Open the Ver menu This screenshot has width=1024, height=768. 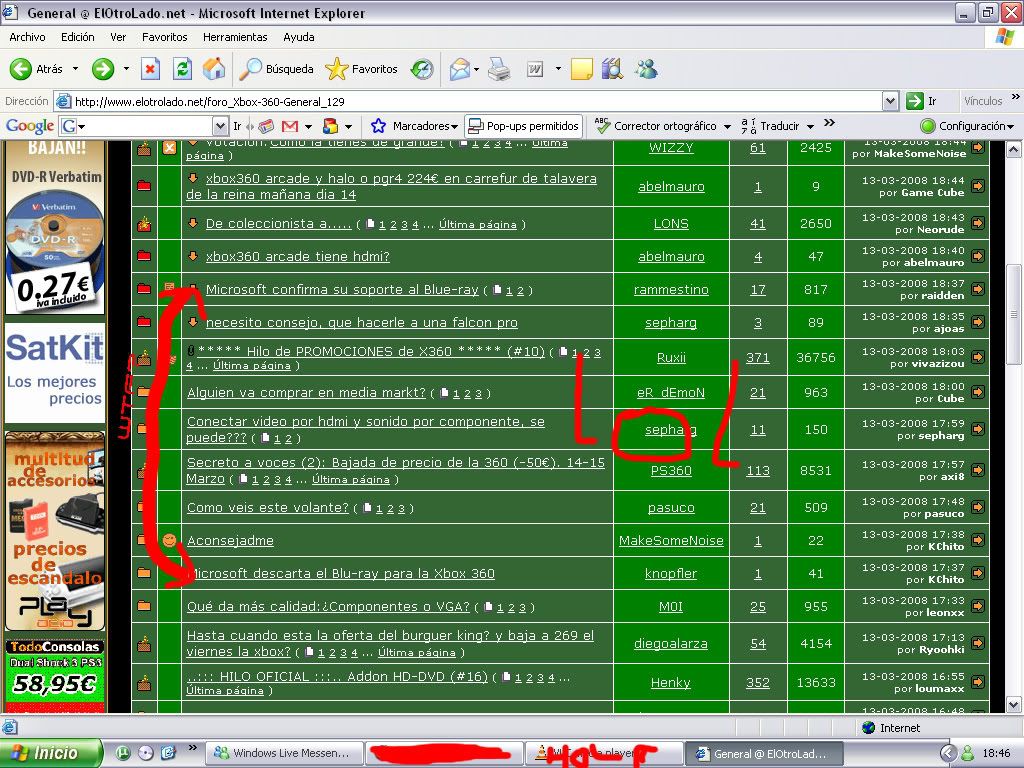(118, 37)
